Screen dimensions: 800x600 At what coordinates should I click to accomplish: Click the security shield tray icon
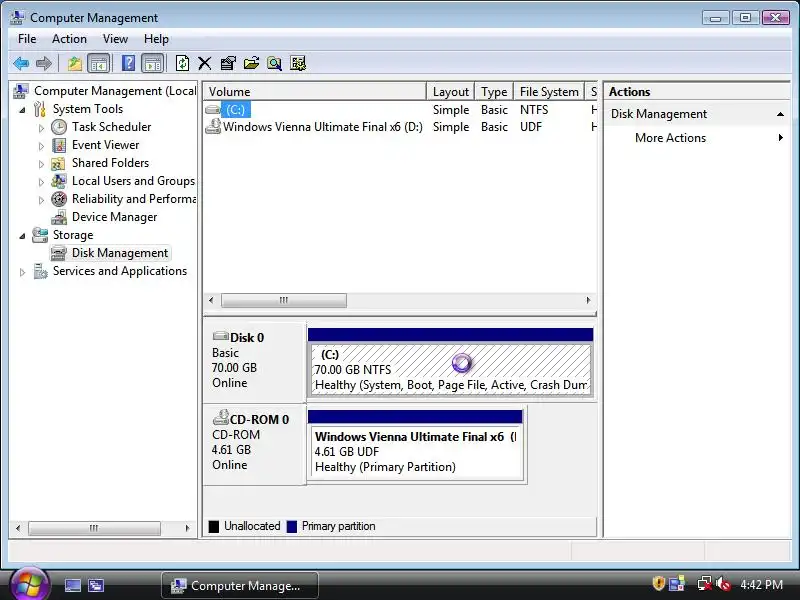pyautogui.click(x=658, y=584)
